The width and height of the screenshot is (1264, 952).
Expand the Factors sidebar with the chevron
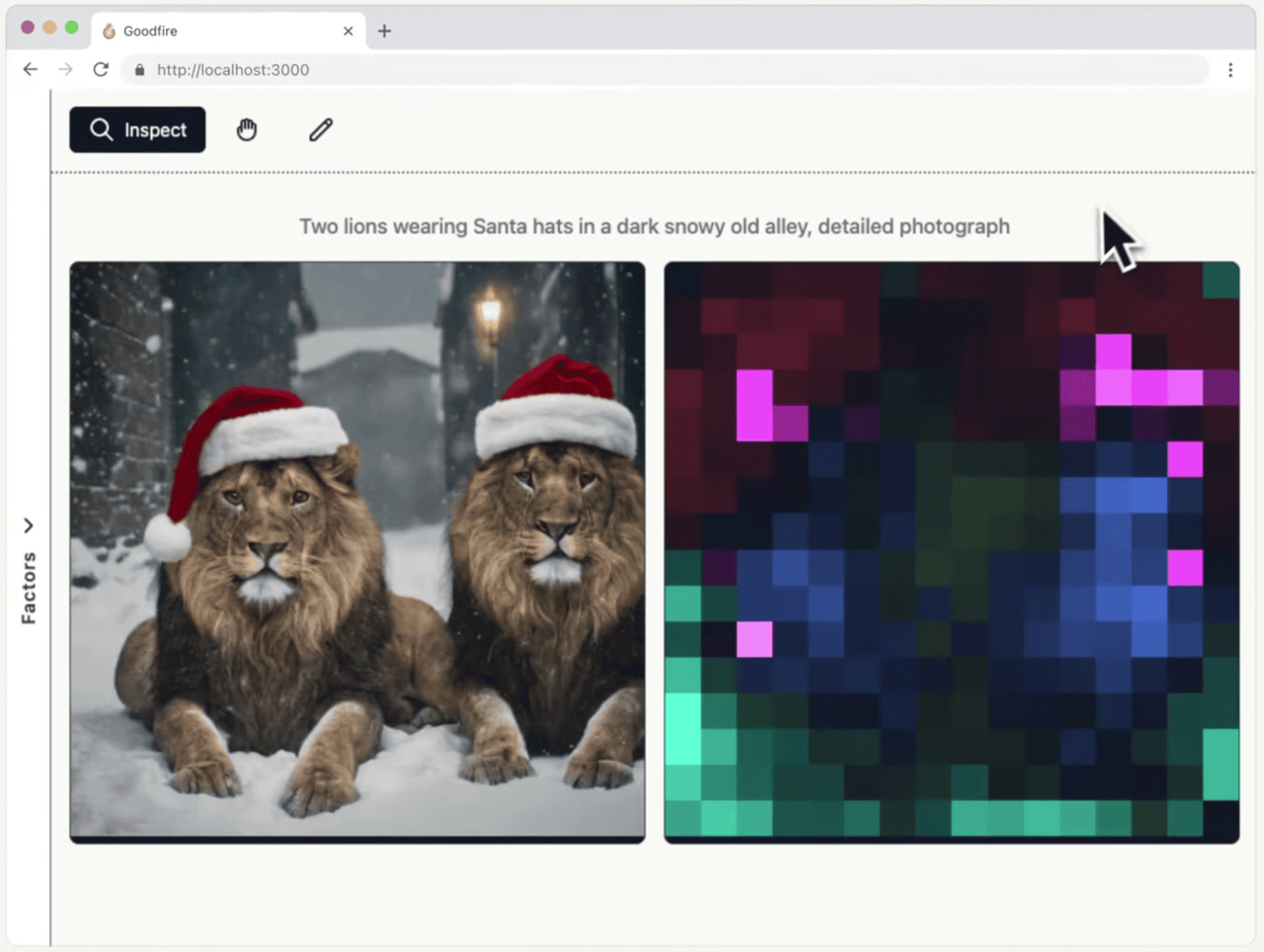pyautogui.click(x=29, y=525)
